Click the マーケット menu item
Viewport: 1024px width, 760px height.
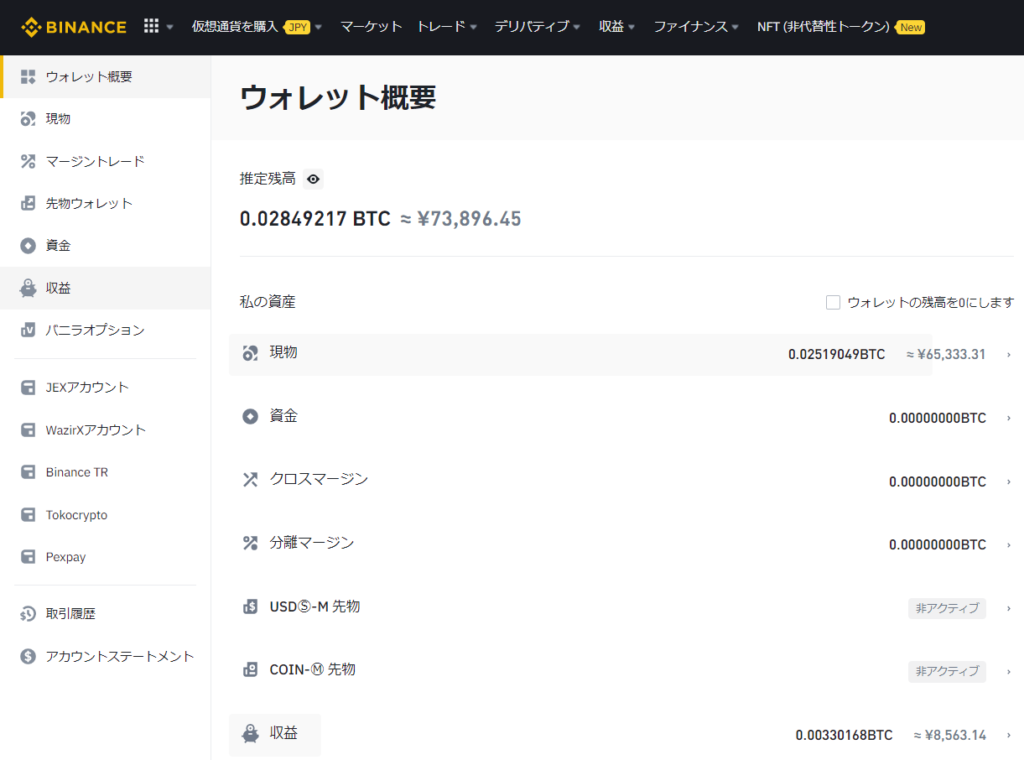point(371,27)
